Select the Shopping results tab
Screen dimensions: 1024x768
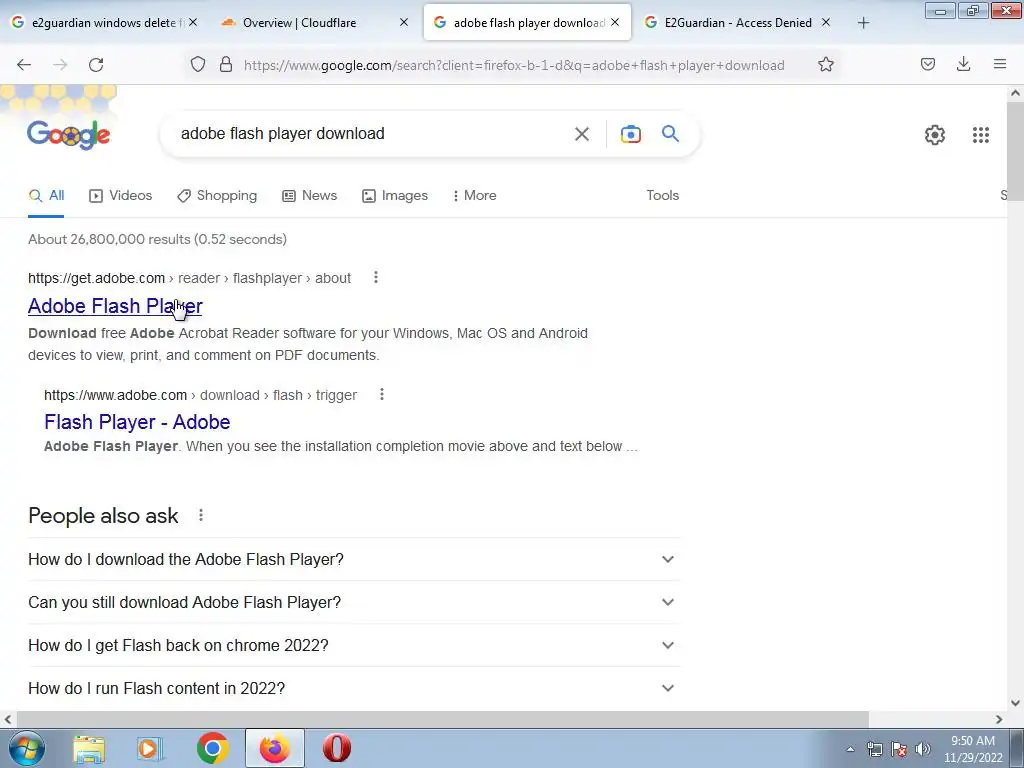[217, 195]
